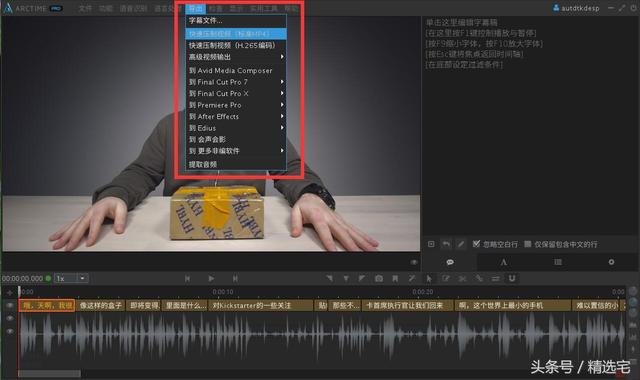Expand 到 After Effects submenu

[x=236, y=116]
